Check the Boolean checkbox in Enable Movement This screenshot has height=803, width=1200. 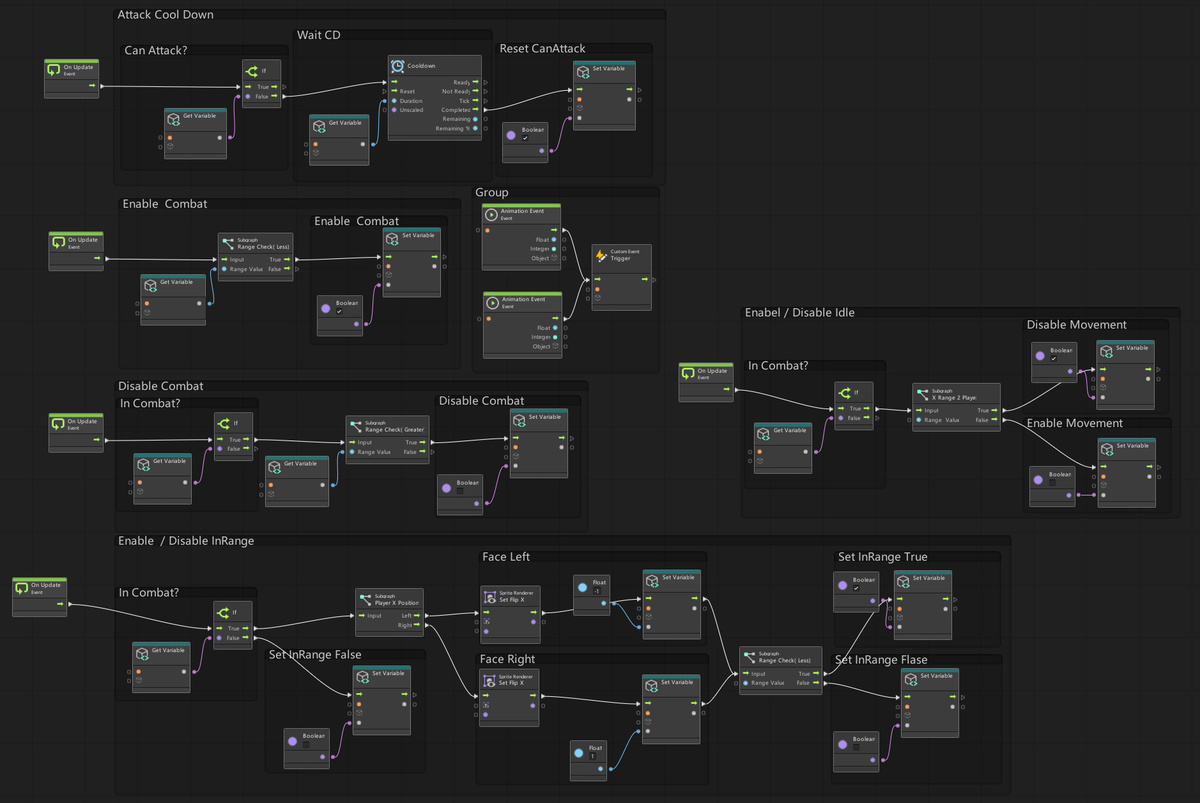click(x=1051, y=483)
